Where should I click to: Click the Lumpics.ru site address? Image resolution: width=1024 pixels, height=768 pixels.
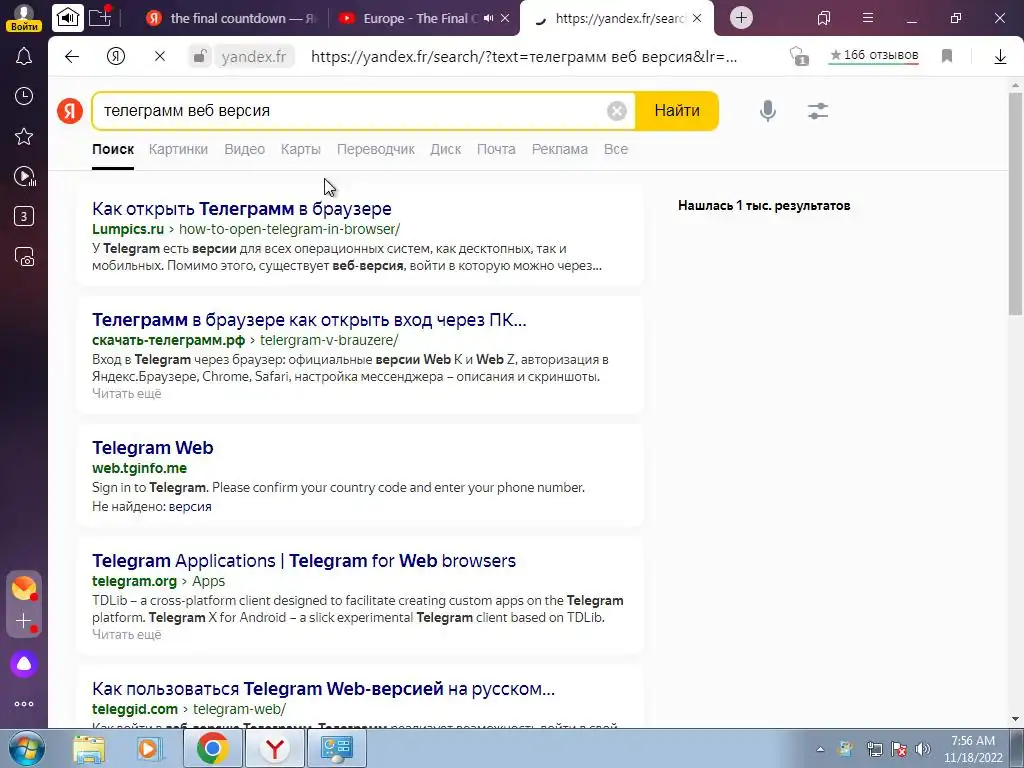[x=128, y=229]
